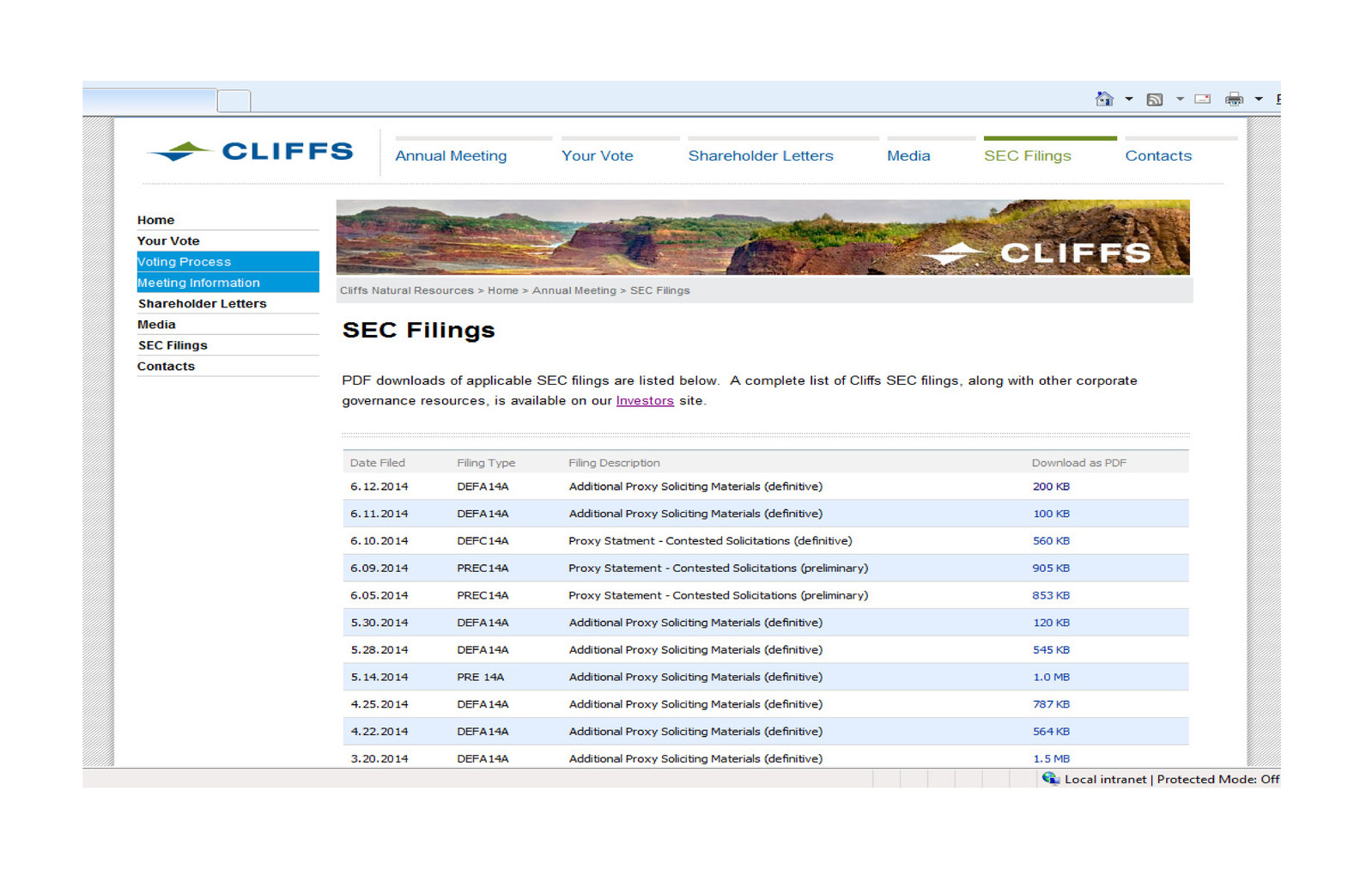
Task: Click the Filing Description column header
Action: pyautogui.click(x=614, y=462)
